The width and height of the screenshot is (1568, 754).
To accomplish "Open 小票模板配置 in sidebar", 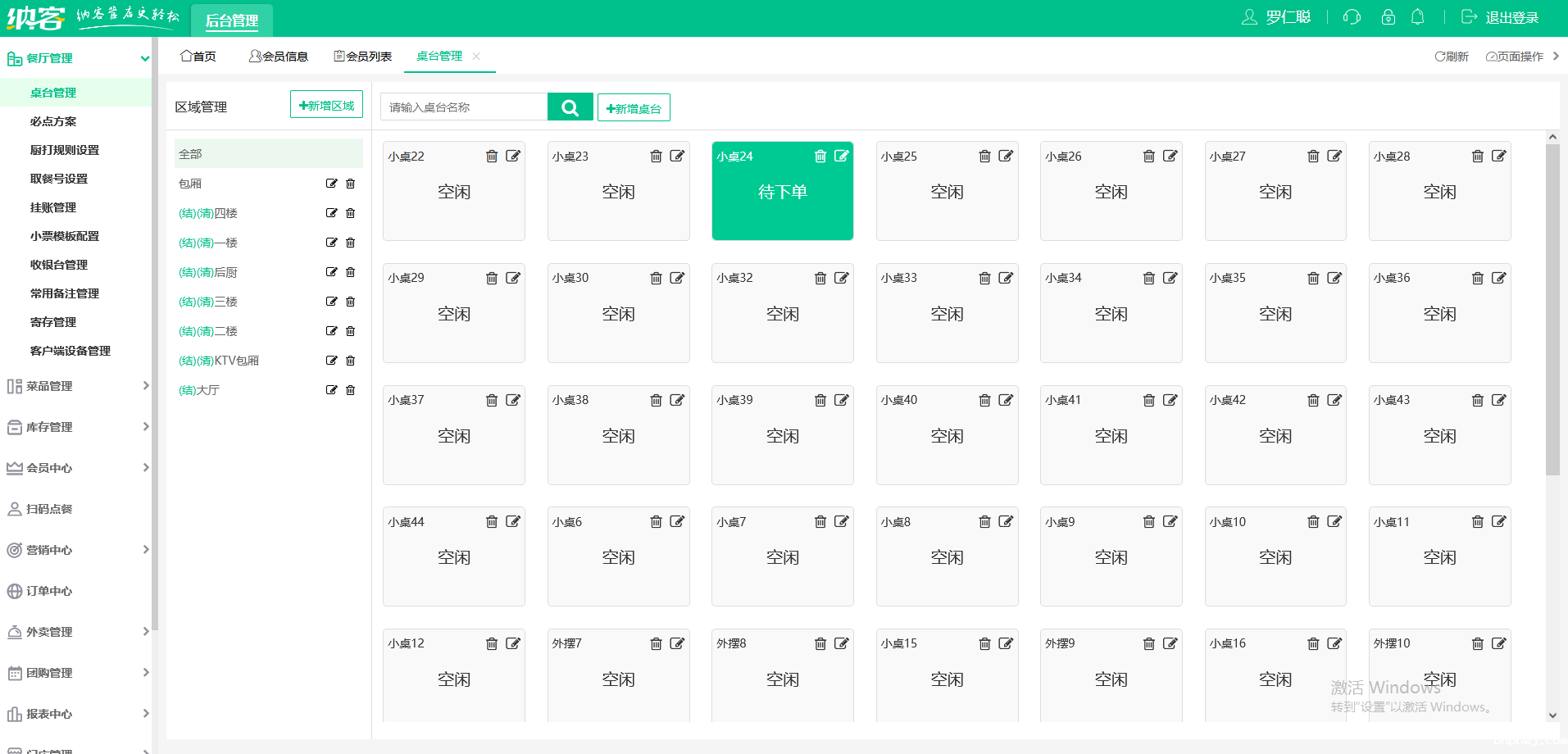I will tap(65, 236).
